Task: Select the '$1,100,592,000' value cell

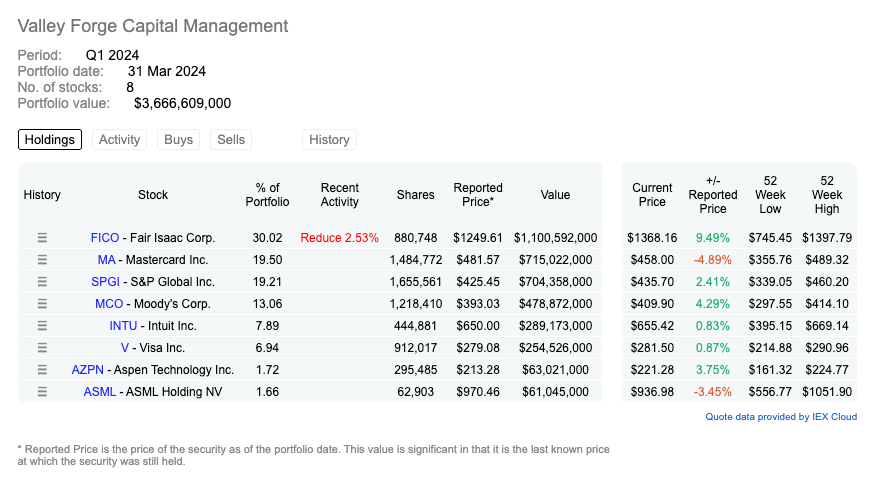Action: (x=555, y=238)
